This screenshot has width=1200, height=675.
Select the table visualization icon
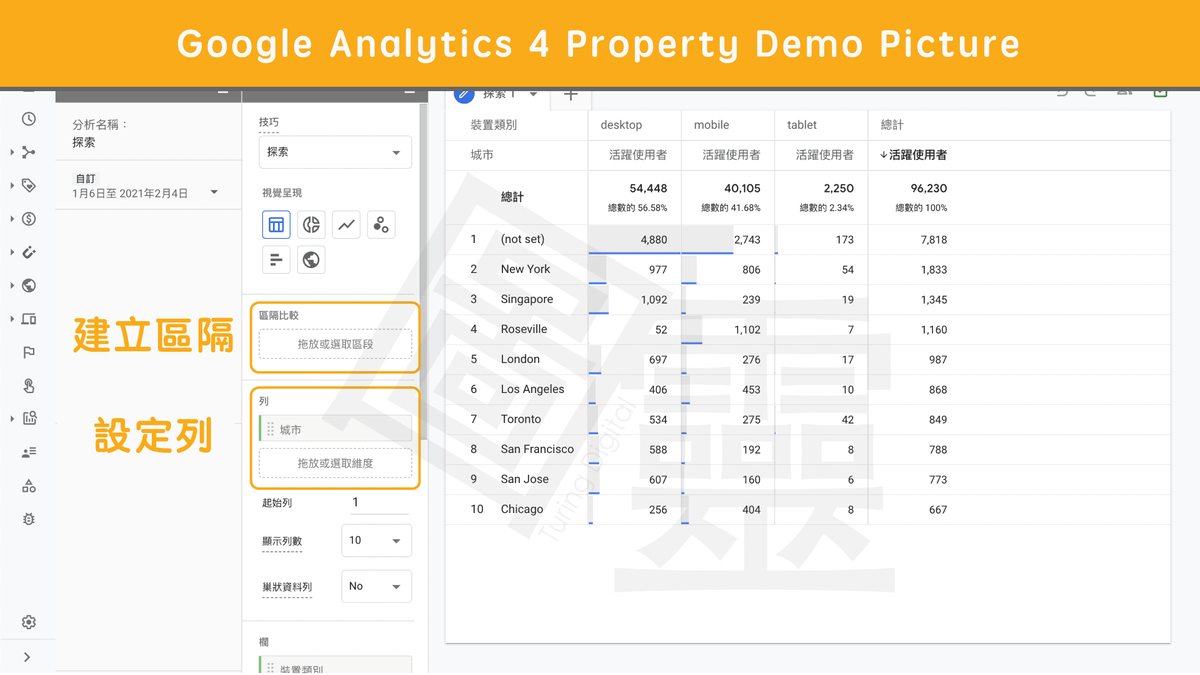pyautogui.click(x=276, y=225)
